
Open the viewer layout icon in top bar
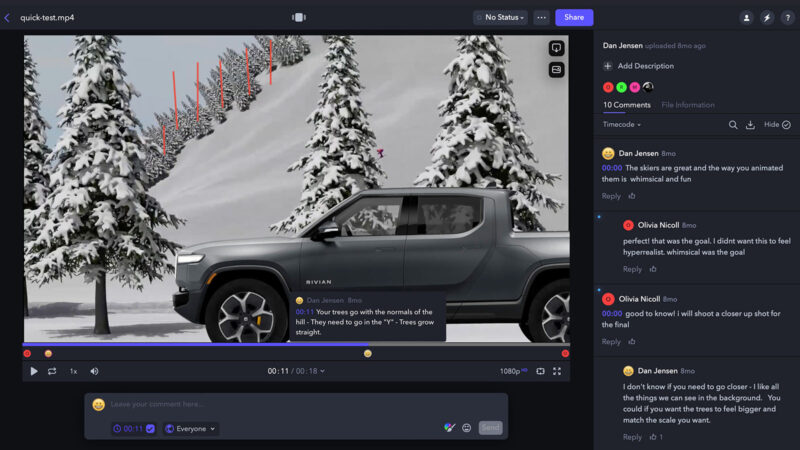[299, 17]
